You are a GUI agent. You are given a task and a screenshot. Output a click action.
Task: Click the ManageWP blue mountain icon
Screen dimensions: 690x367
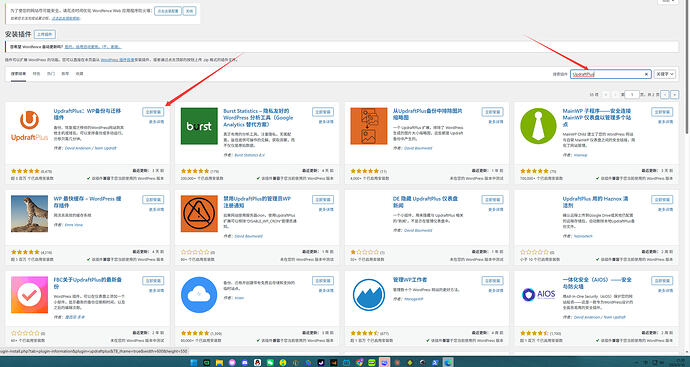coord(369,295)
